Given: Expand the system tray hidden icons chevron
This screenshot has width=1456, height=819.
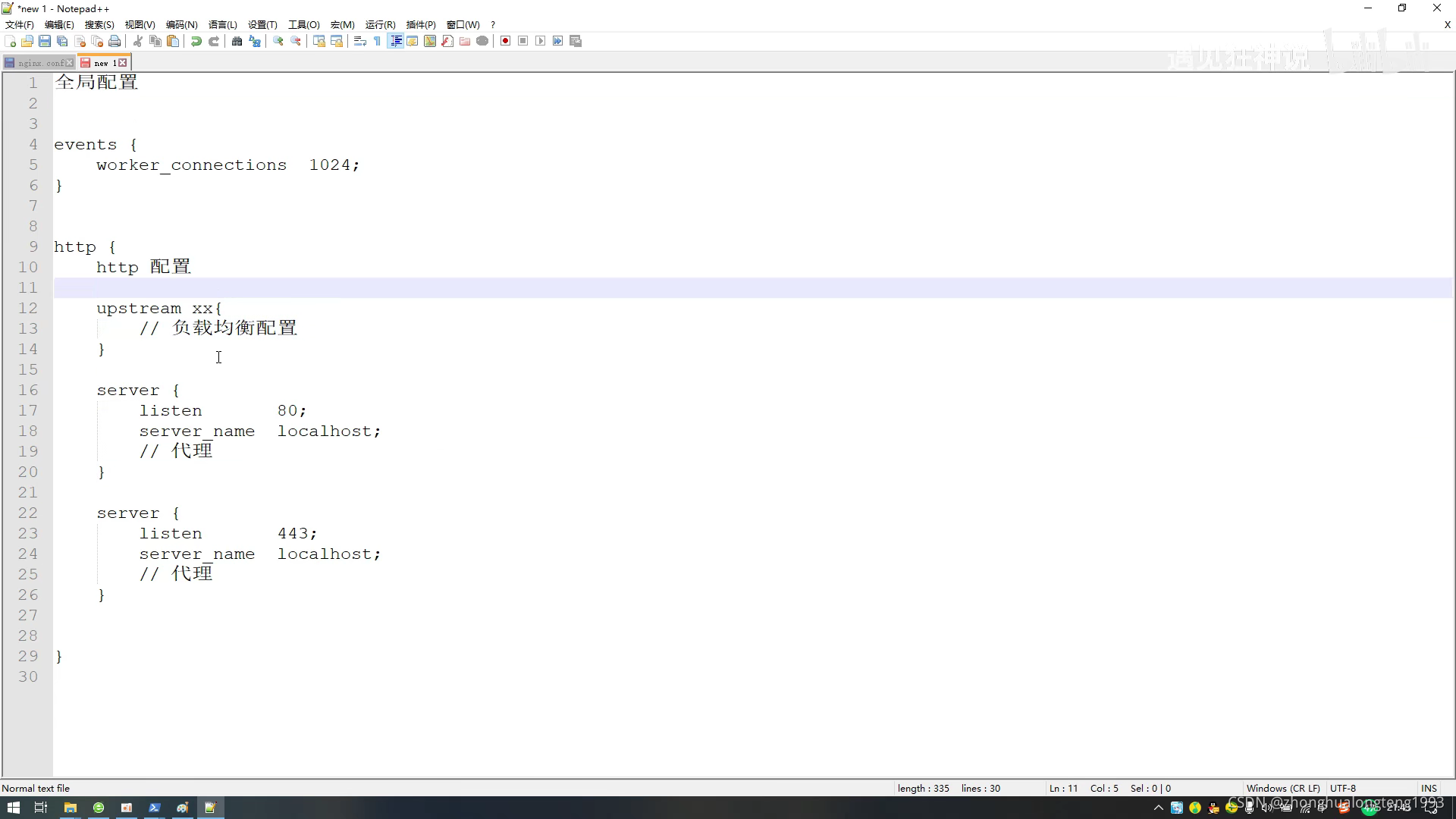Looking at the screenshot, I should [x=1158, y=808].
